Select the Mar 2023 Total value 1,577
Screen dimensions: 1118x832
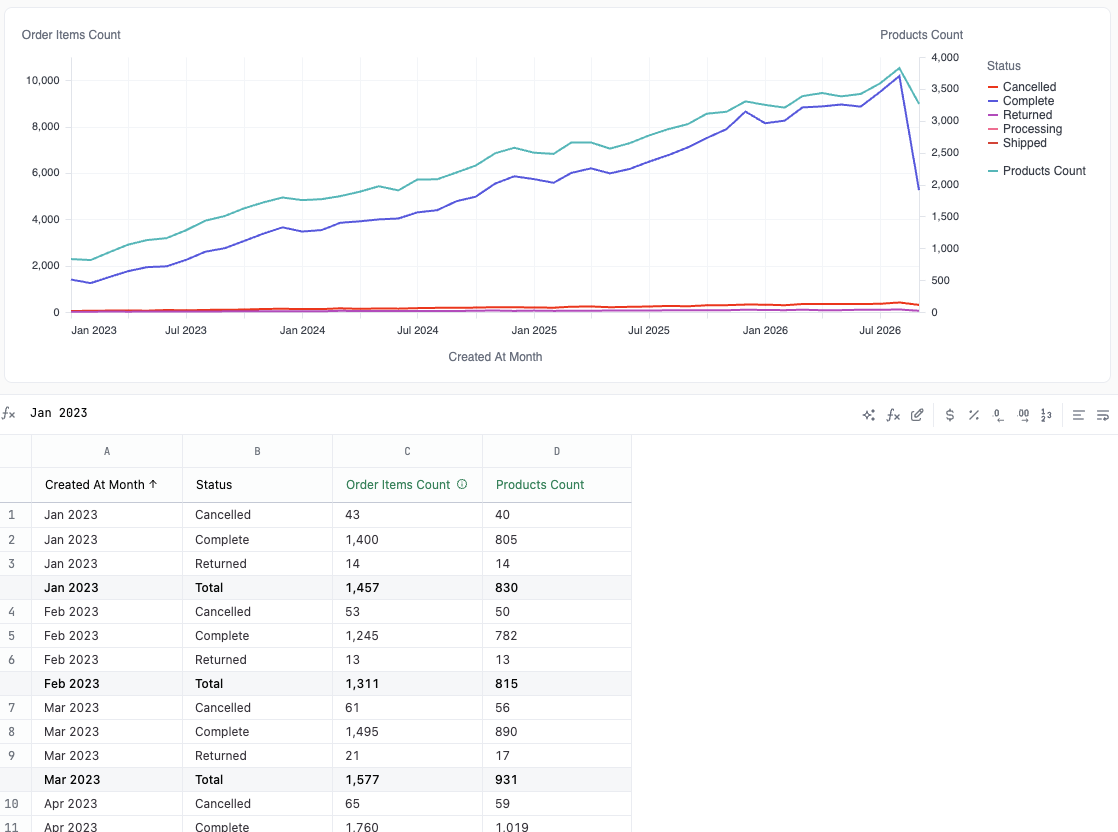click(x=407, y=779)
